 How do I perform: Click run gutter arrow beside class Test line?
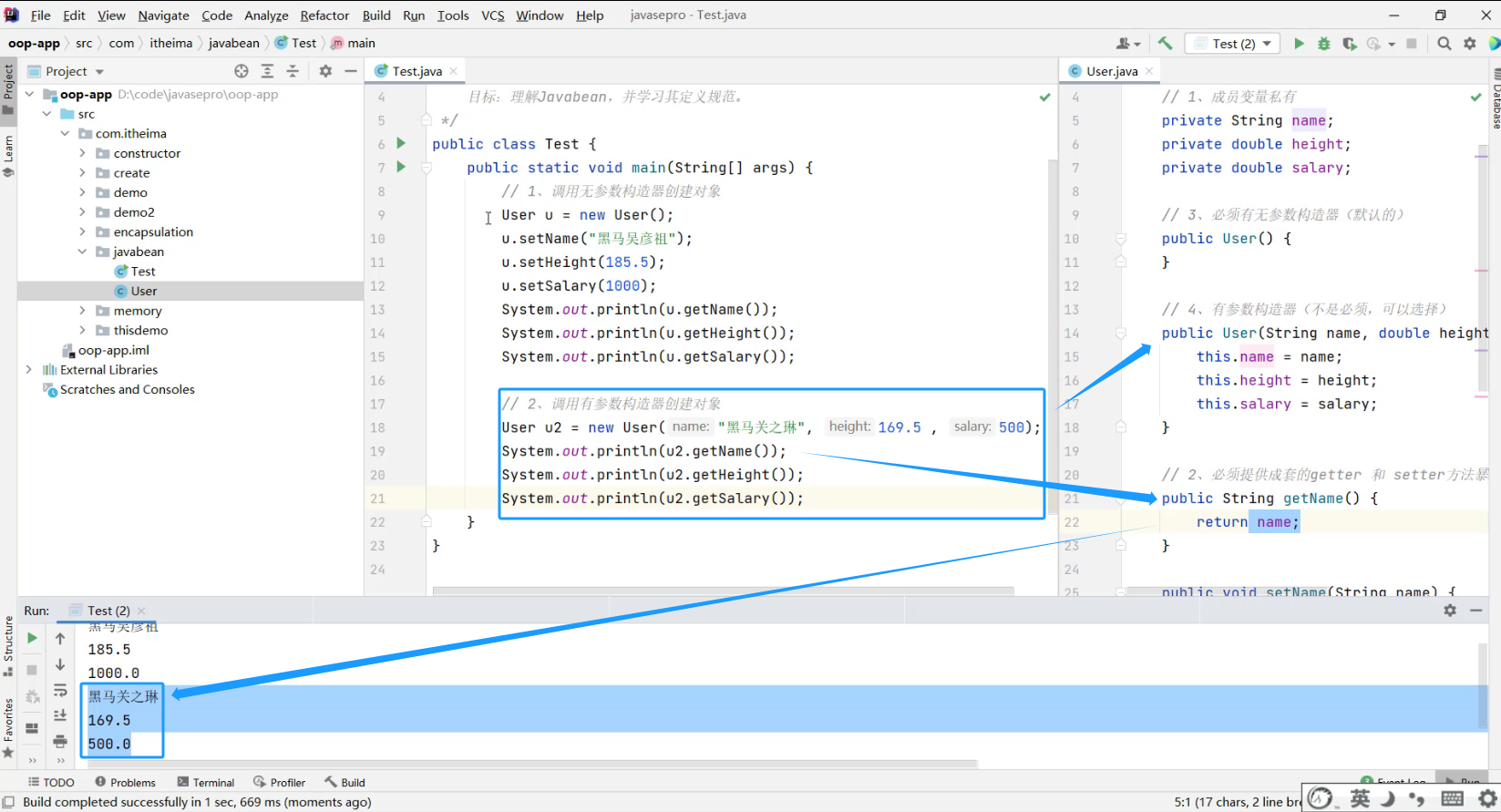(x=401, y=143)
